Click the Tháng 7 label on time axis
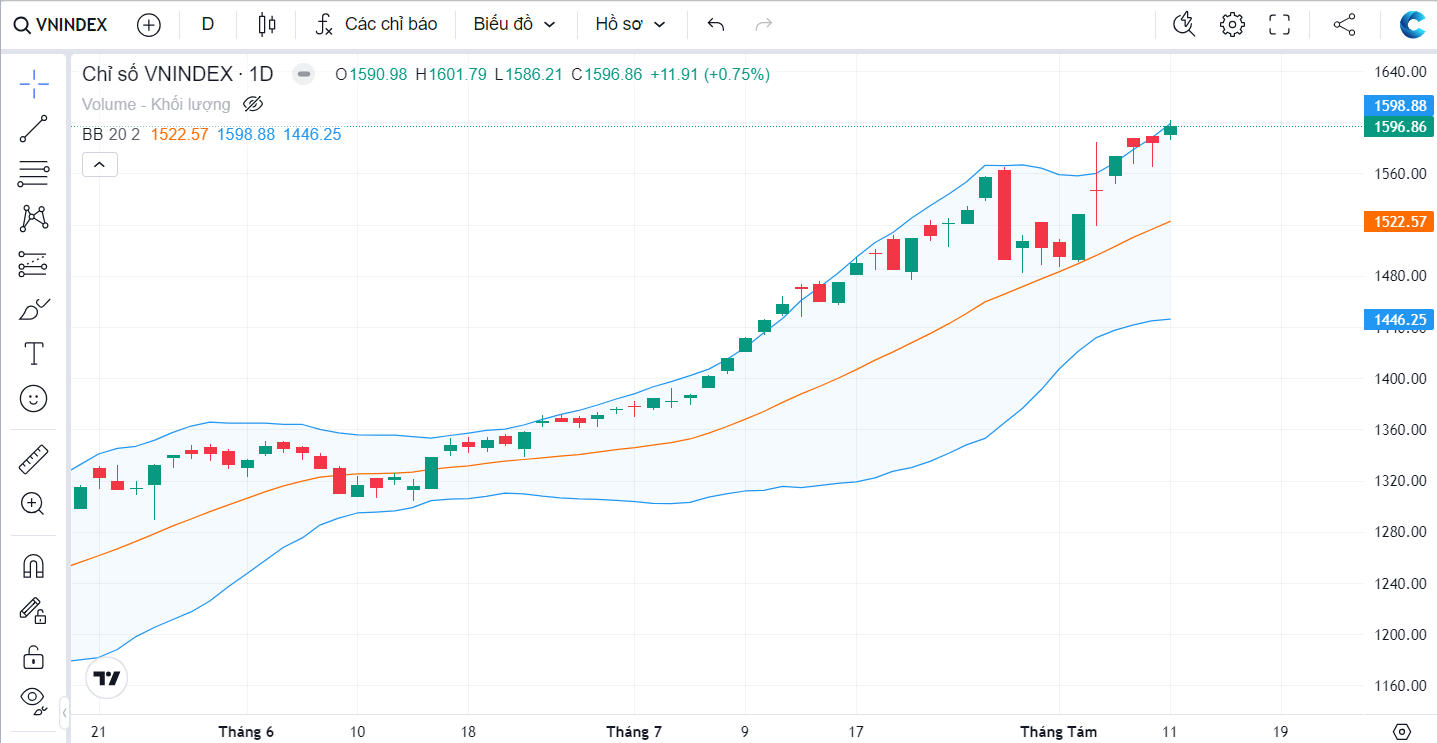This screenshot has height=743, width=1437. (634, 732)
